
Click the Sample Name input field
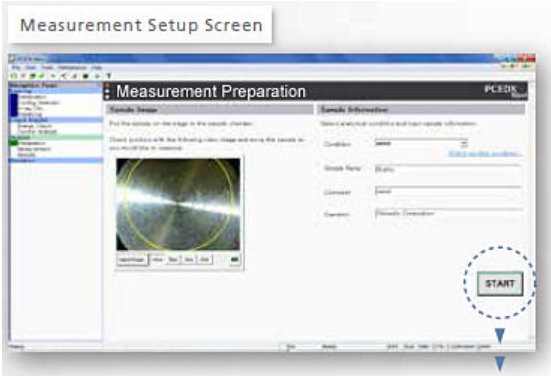[x=448, y=169]
